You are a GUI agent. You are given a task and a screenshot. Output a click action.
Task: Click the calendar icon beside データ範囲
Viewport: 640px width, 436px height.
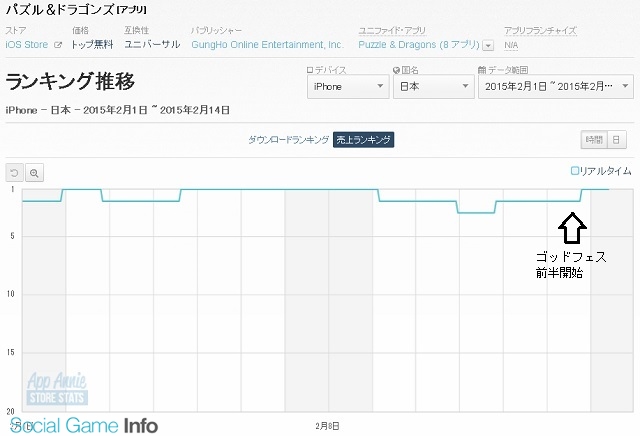coord(482,69)
